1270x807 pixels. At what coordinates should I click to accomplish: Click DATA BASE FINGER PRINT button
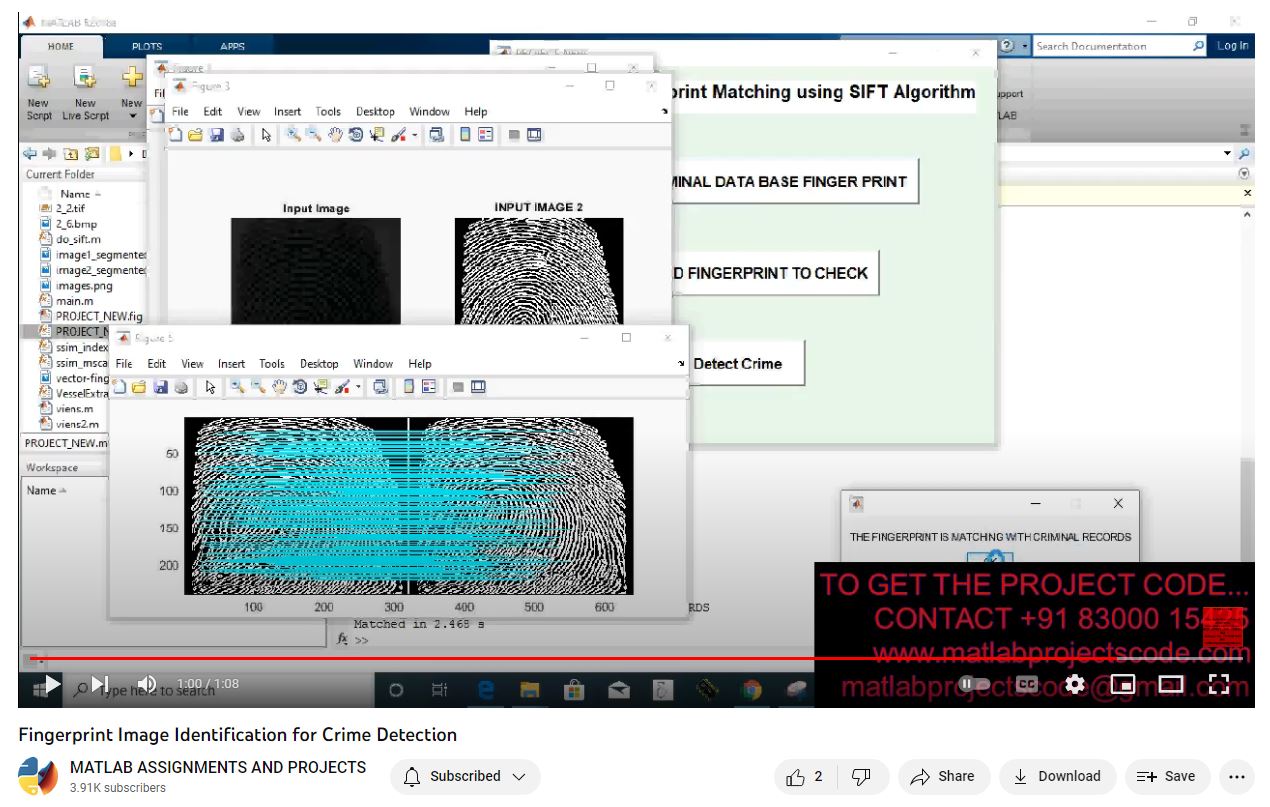click(794, 181)
